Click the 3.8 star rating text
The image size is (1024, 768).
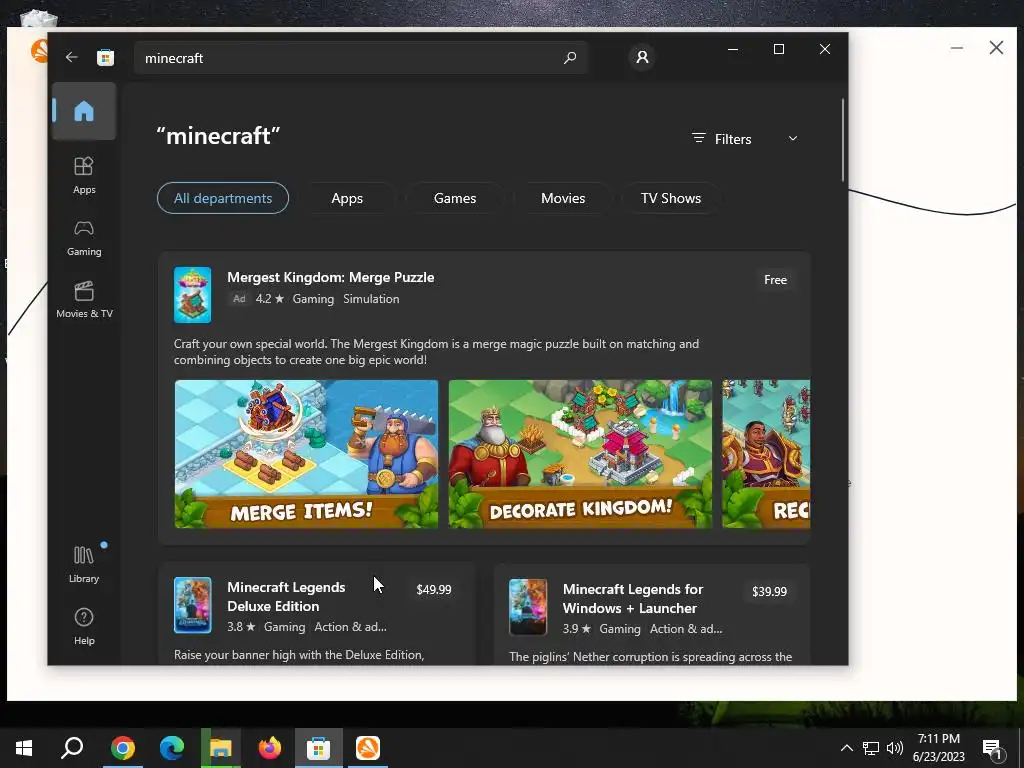click(x=241, y=626)
